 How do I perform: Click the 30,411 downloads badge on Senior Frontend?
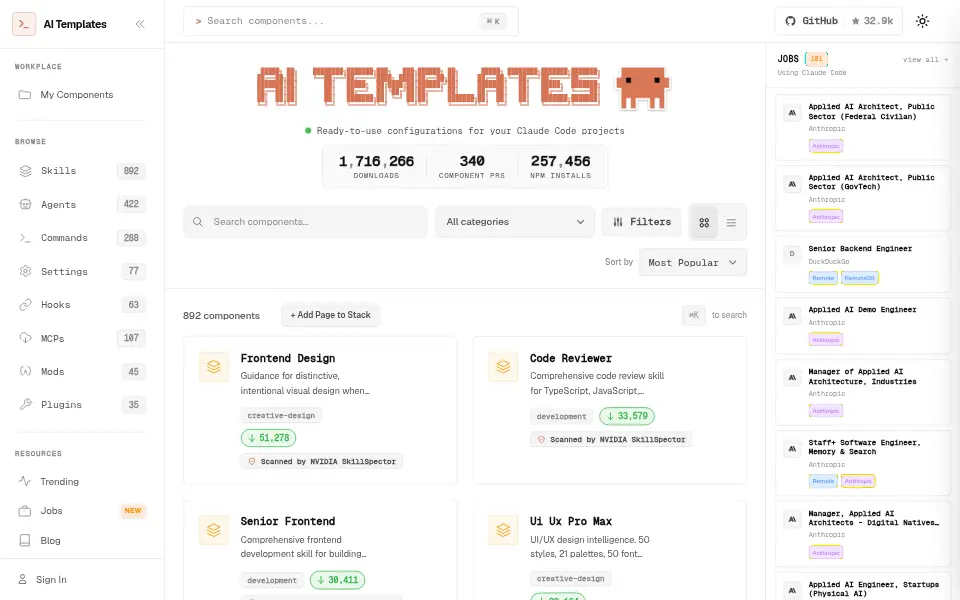[337, 579]
